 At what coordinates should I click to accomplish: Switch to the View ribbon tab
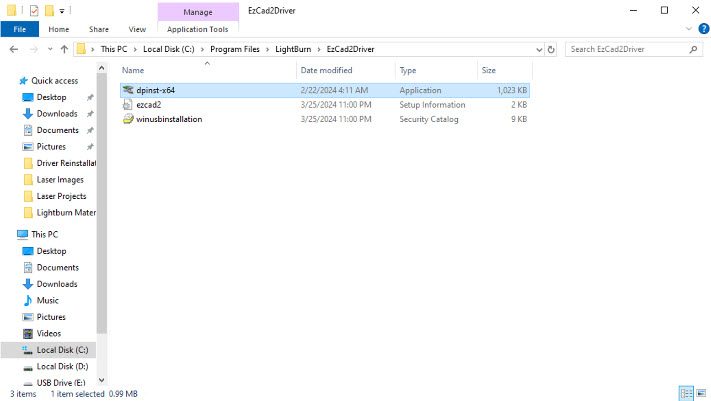point(137,29)
